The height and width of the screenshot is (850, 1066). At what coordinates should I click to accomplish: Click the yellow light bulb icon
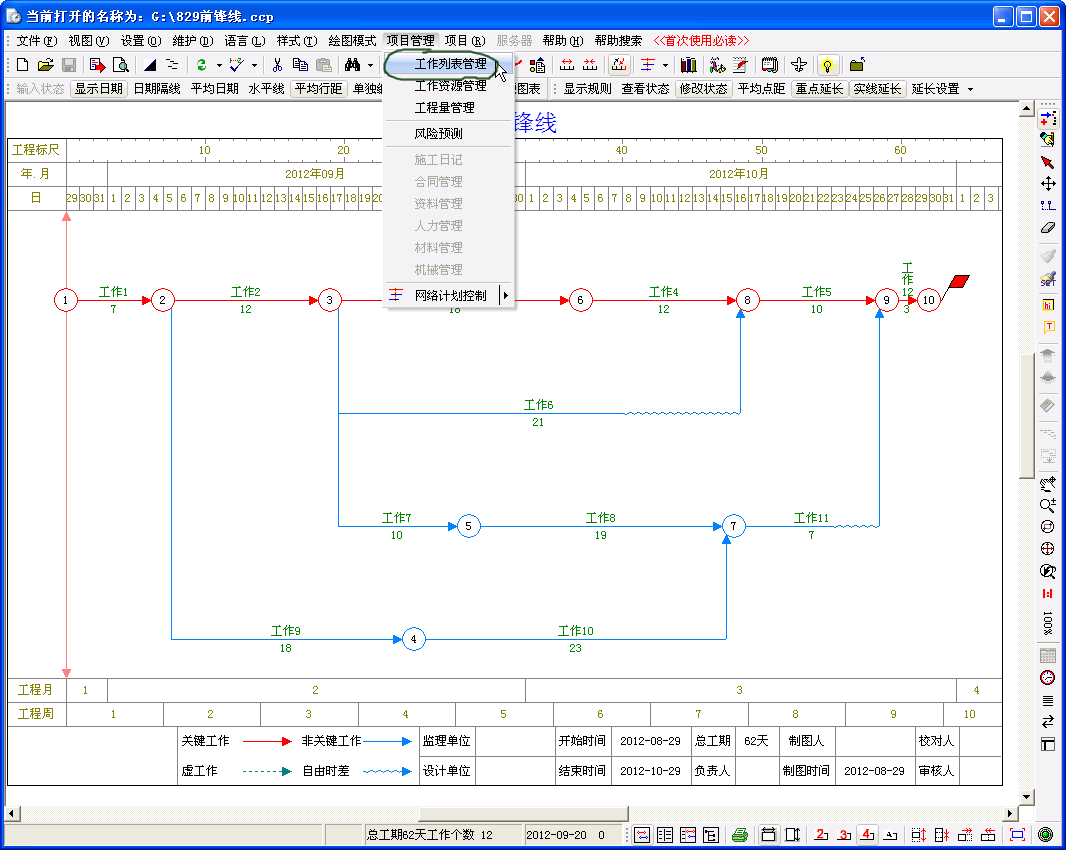coord(827,65)
